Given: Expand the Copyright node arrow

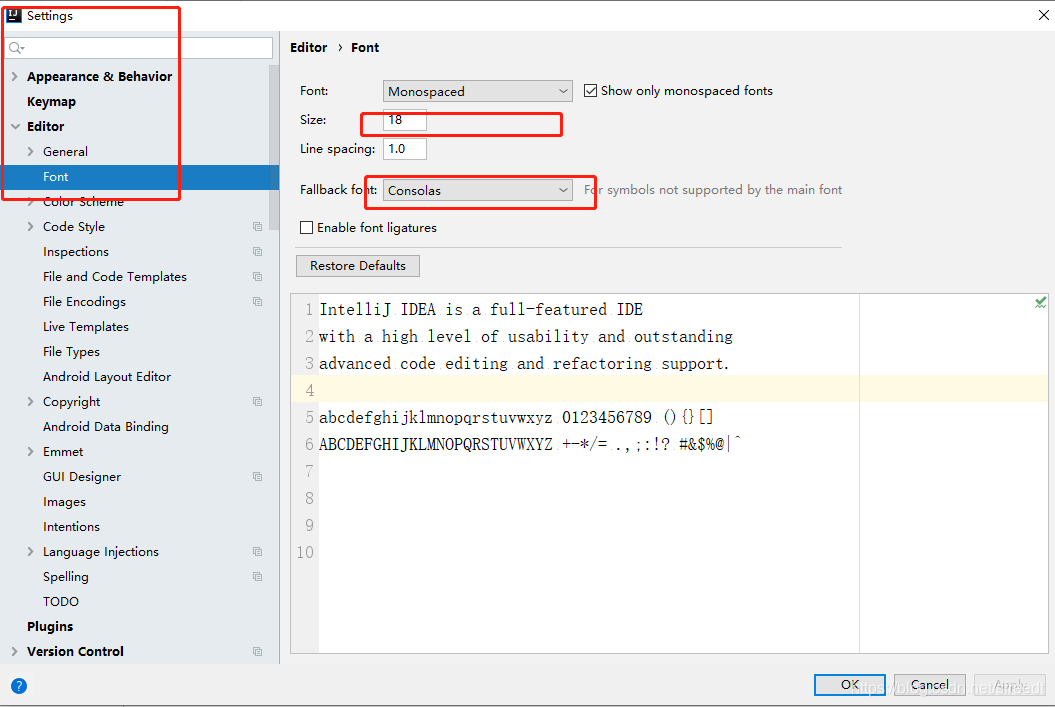Looking at the screenshot, I should (x=30, y=402).
